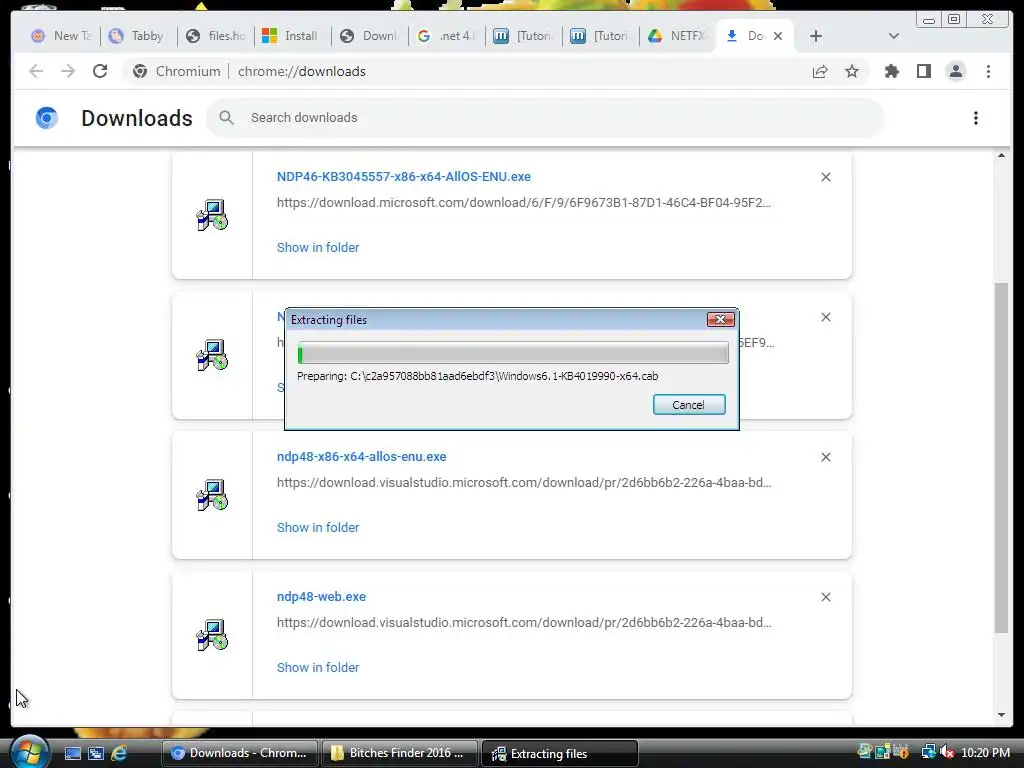Click the Chromium logo beside Downloads title
Viewport: 1024px width, 768px height.
click(x=46, y=118)
